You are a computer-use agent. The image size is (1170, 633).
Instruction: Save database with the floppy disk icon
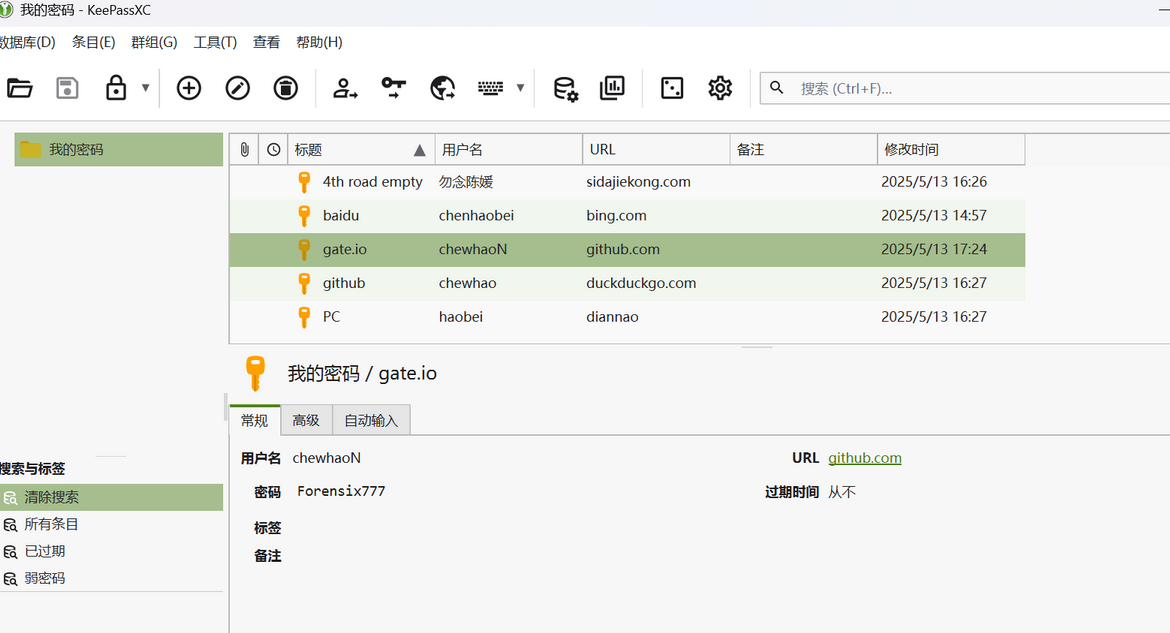pyautogui.click(x=67, y=88)
